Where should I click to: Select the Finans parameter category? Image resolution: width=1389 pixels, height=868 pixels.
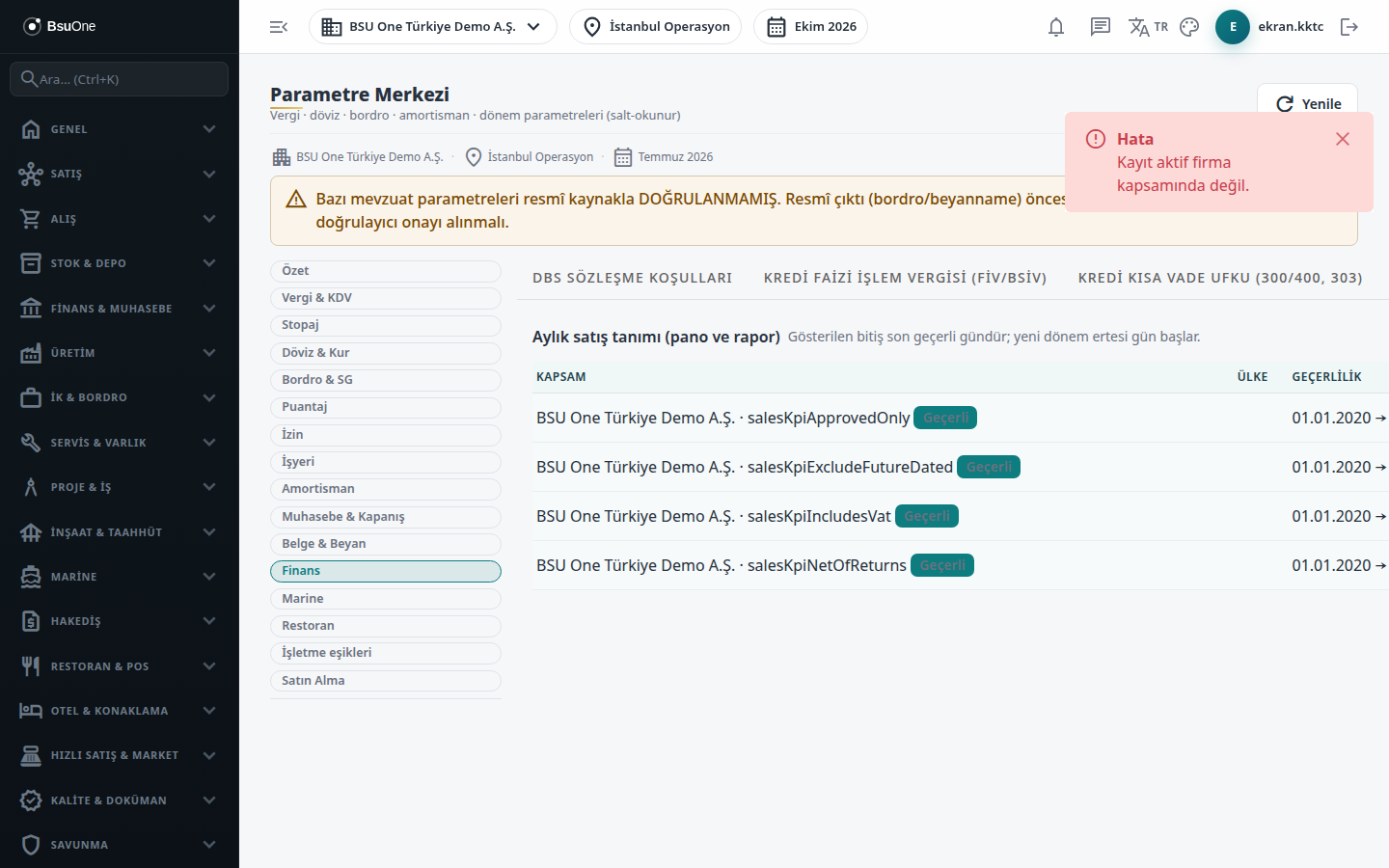(x=386, y=571)
